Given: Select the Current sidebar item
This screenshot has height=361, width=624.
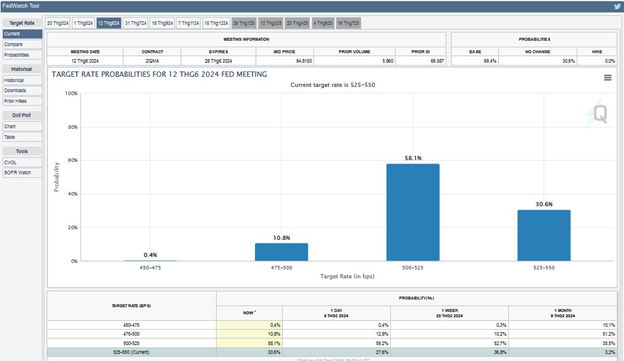Looking at the screenshot, I should pos(22,34).
